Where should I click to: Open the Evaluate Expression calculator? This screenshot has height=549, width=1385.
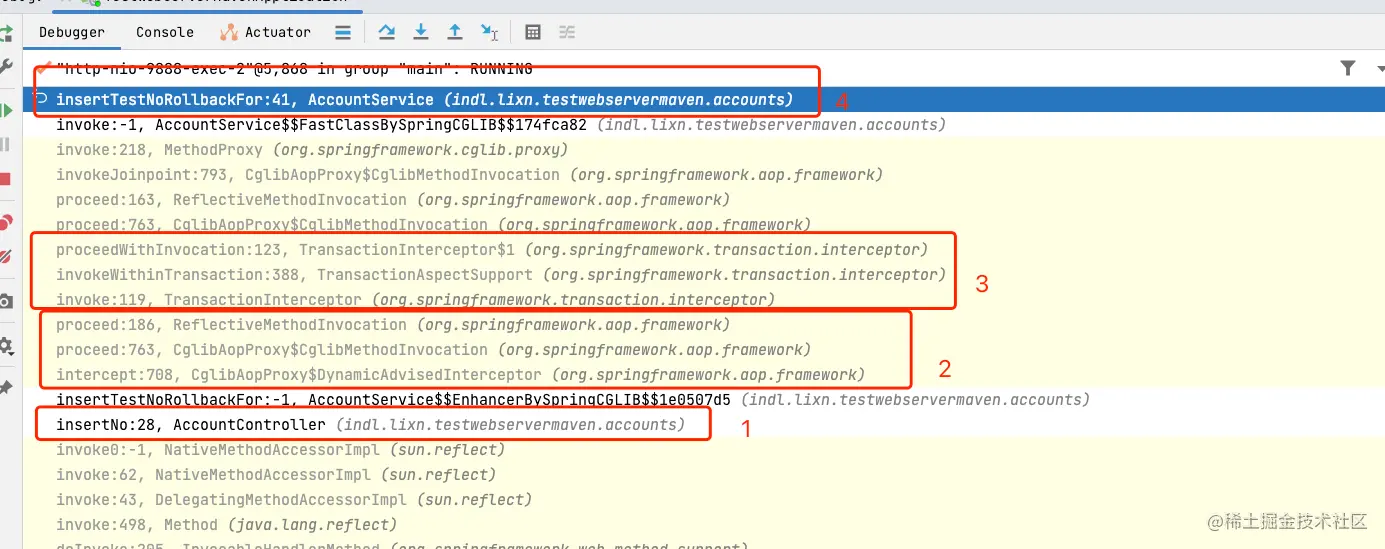pyautogui.click(x=533, y=32)
